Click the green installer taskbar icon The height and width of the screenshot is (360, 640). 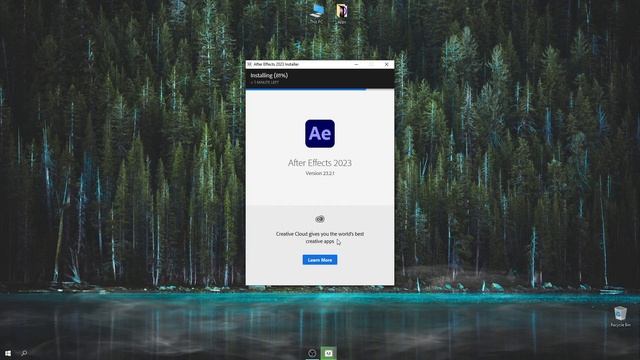pyautogui.click(x=329, y=353)
